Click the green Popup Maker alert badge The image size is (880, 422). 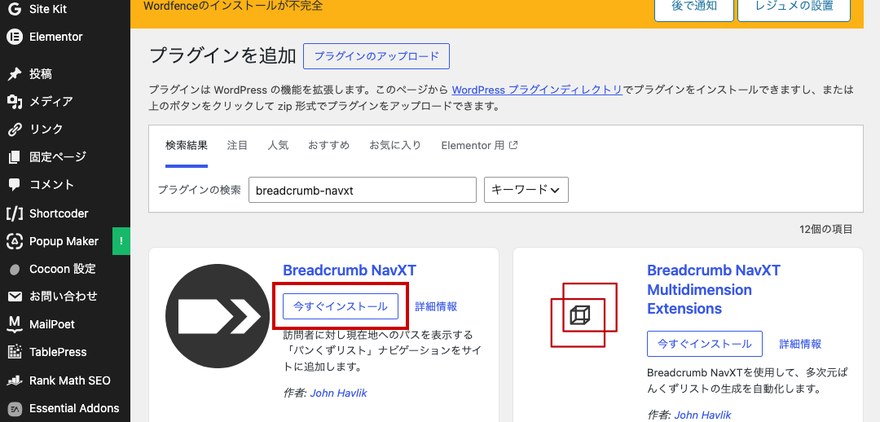[121, 241]
